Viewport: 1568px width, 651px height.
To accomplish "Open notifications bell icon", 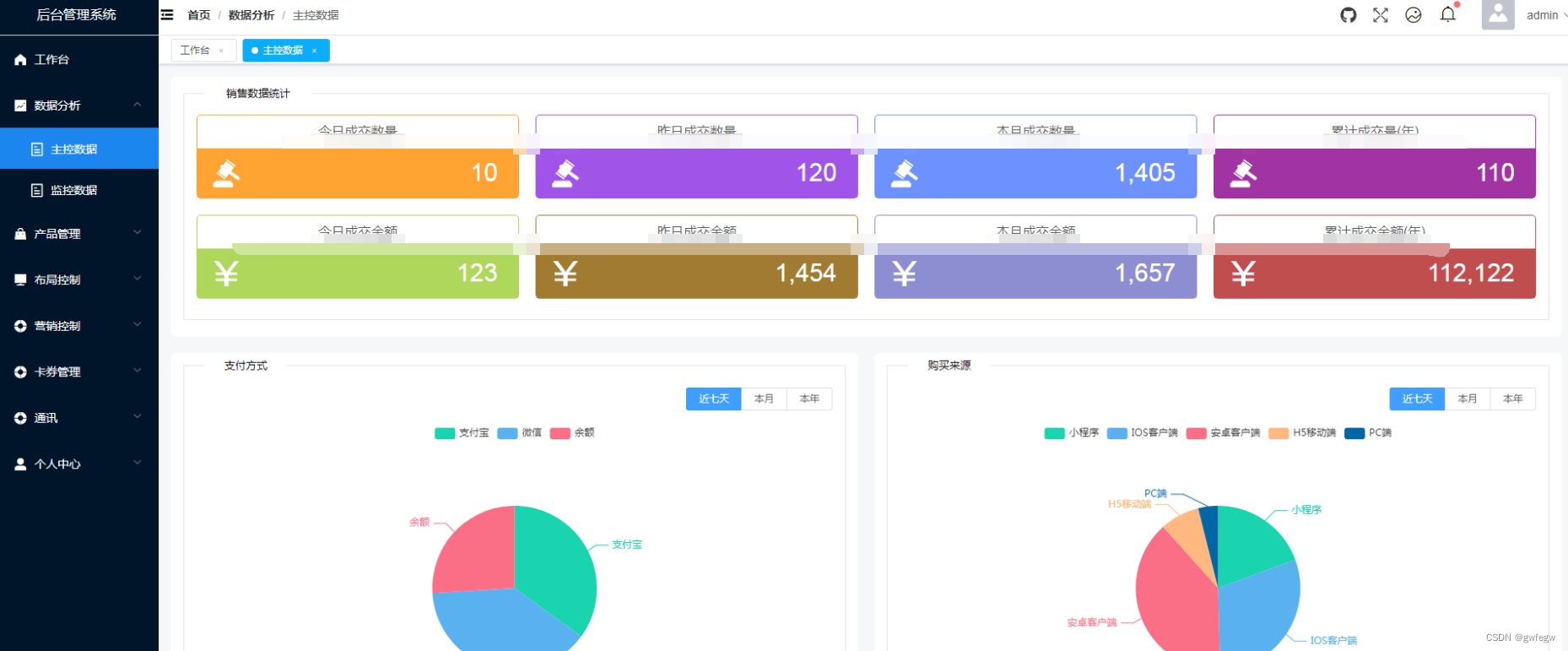I will pyautogui.click(x=1448, y=14).
